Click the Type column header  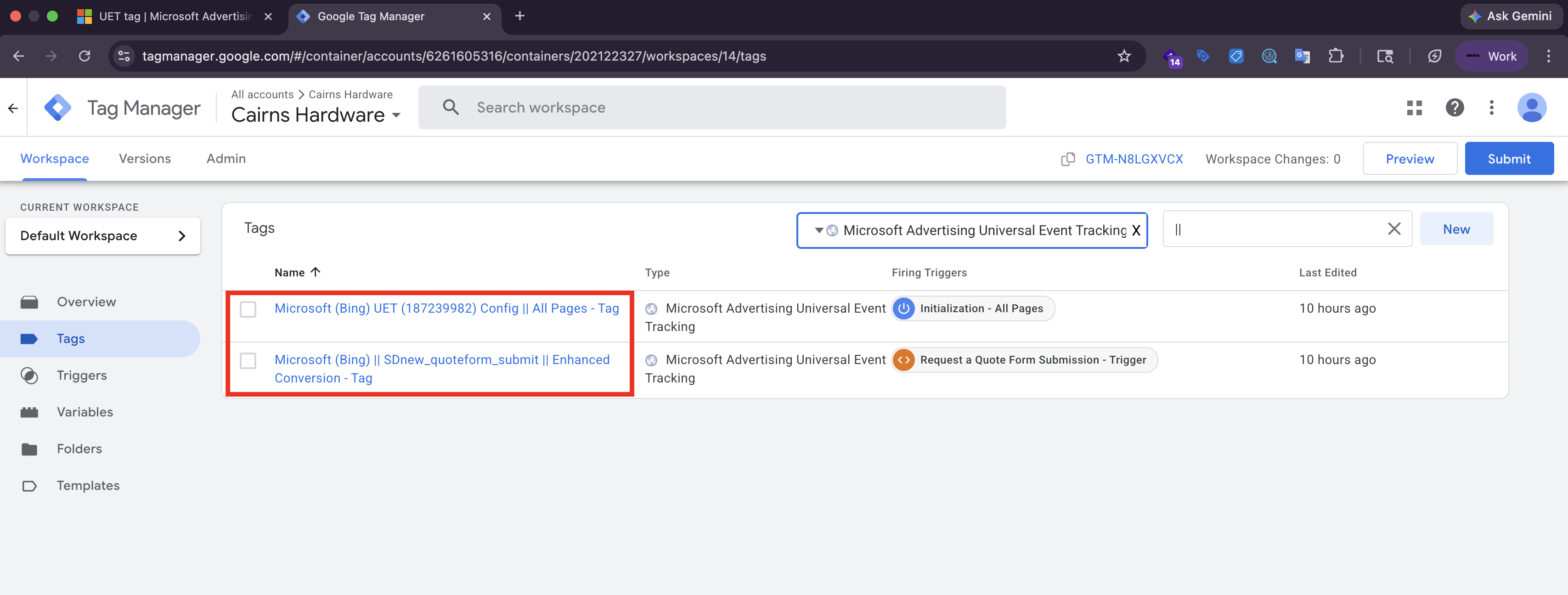[x=657, y=273]
